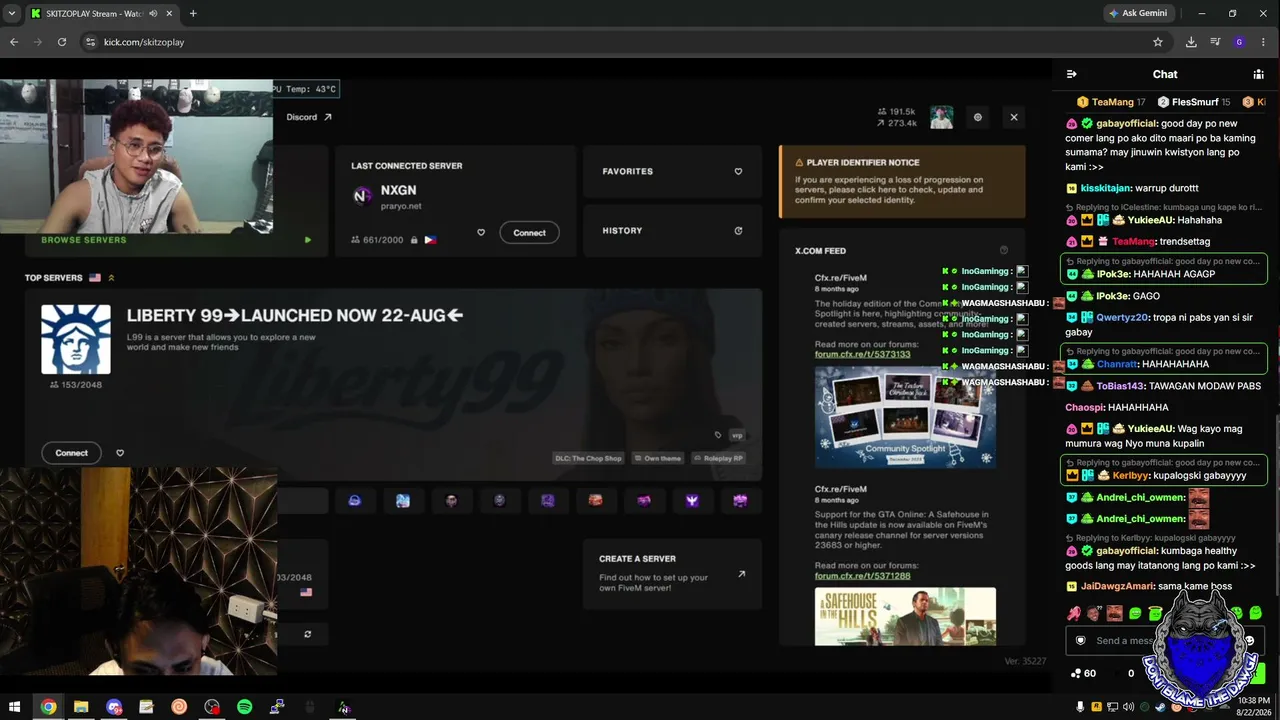The width and height of the screenshot is (1280, 720).
Task: Select the ninth server icon in the carousel
Action: [740, 501]
